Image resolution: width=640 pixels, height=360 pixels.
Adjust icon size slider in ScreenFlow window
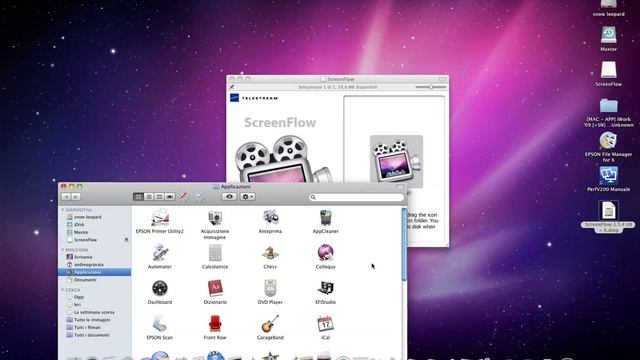431,87
